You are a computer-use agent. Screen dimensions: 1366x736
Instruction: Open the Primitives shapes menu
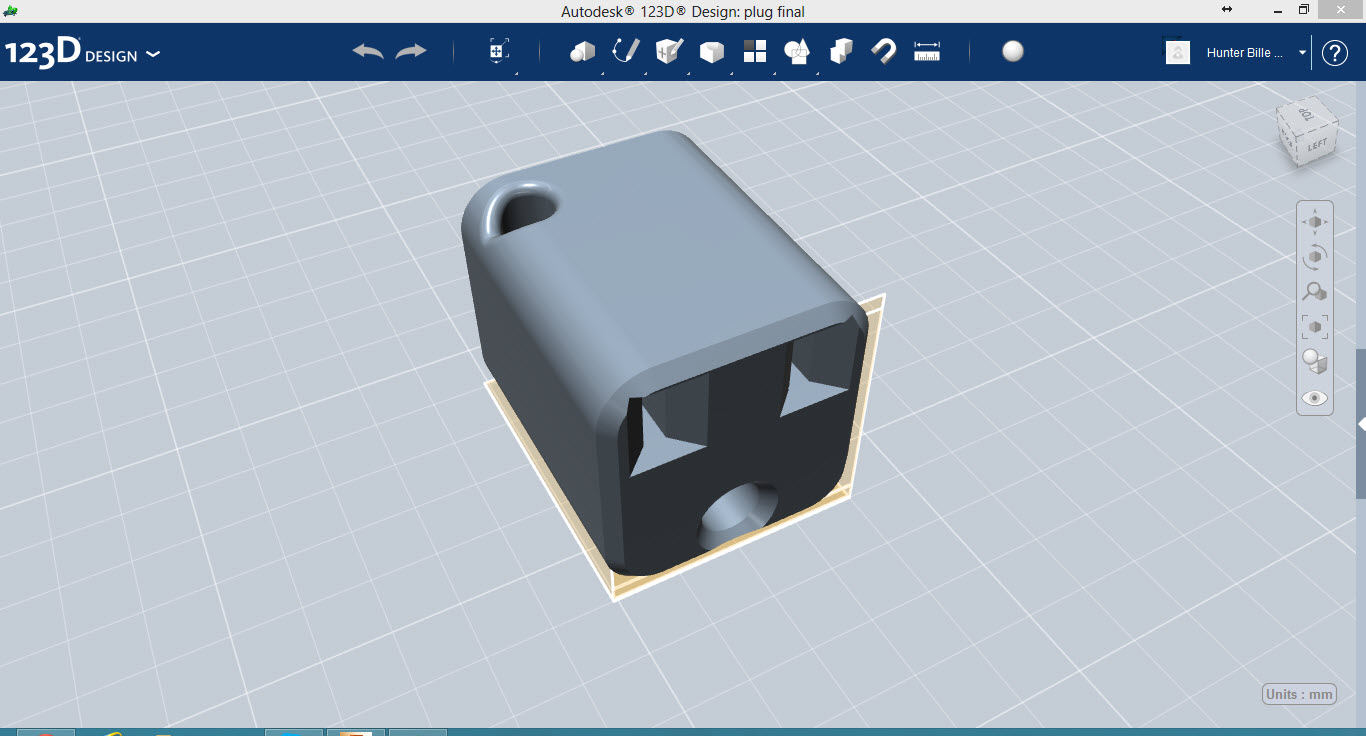(582, 52)
